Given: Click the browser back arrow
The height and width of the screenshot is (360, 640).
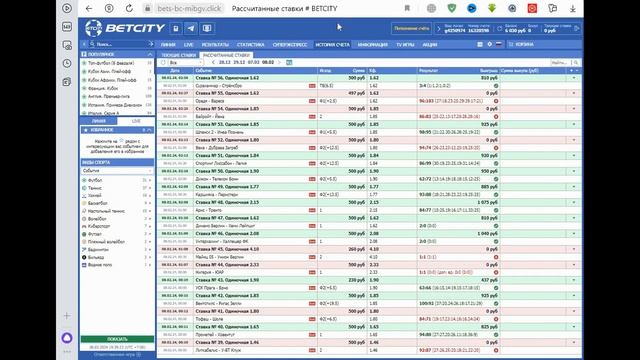Looking at the screenshot, I should click(89, 8).
